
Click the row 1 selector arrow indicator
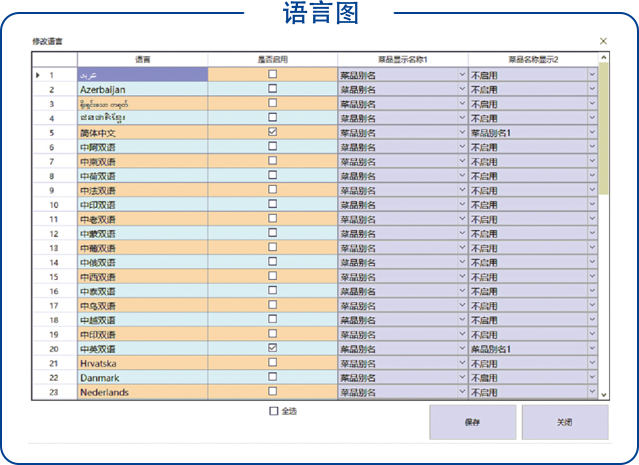(38, 75)
